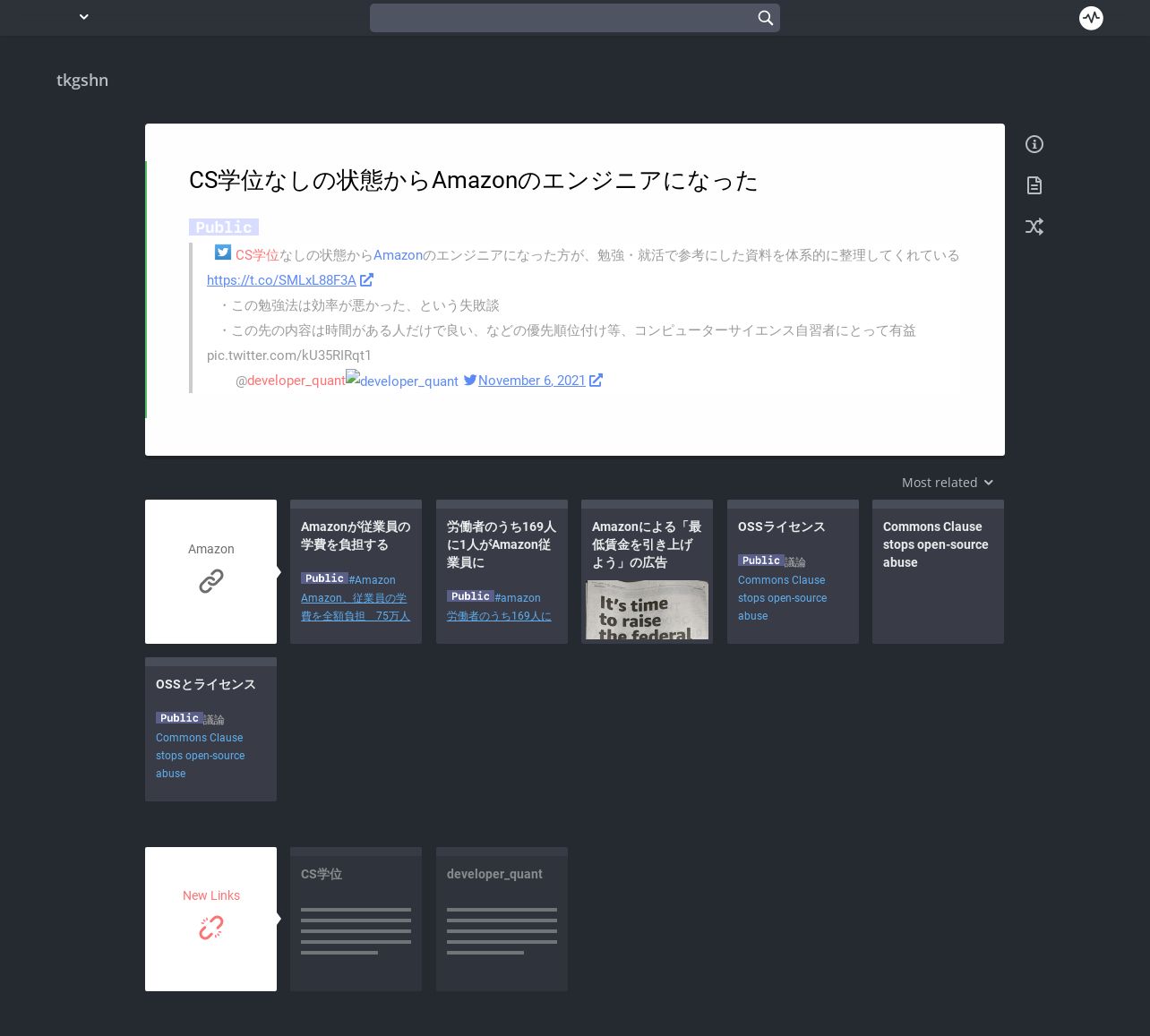Open the Most related sort dropdown
1150x1036 pixels.
[x=948, y=483]
